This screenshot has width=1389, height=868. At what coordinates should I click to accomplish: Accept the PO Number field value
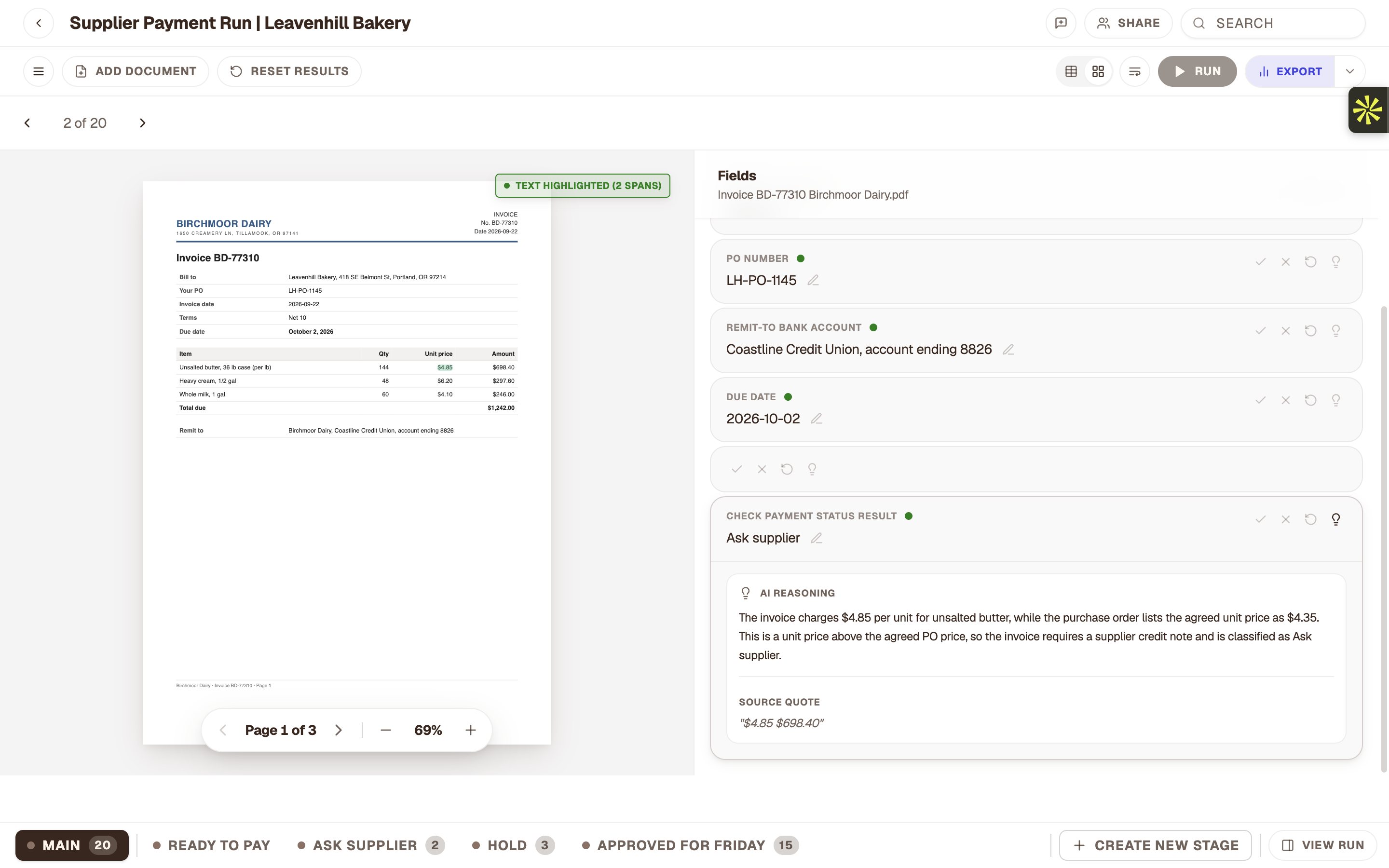1260,262
